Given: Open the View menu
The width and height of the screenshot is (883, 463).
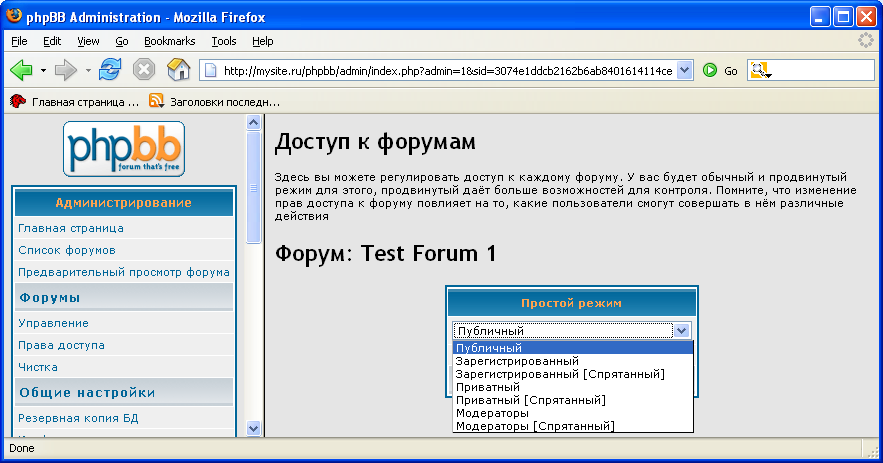Looking at the screenshot, I should (88, 41).
